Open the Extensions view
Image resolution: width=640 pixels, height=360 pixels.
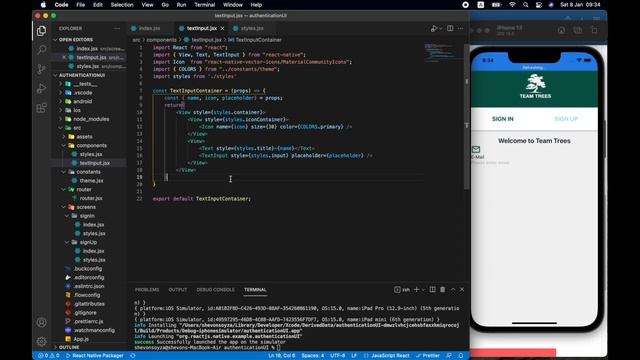41,108
